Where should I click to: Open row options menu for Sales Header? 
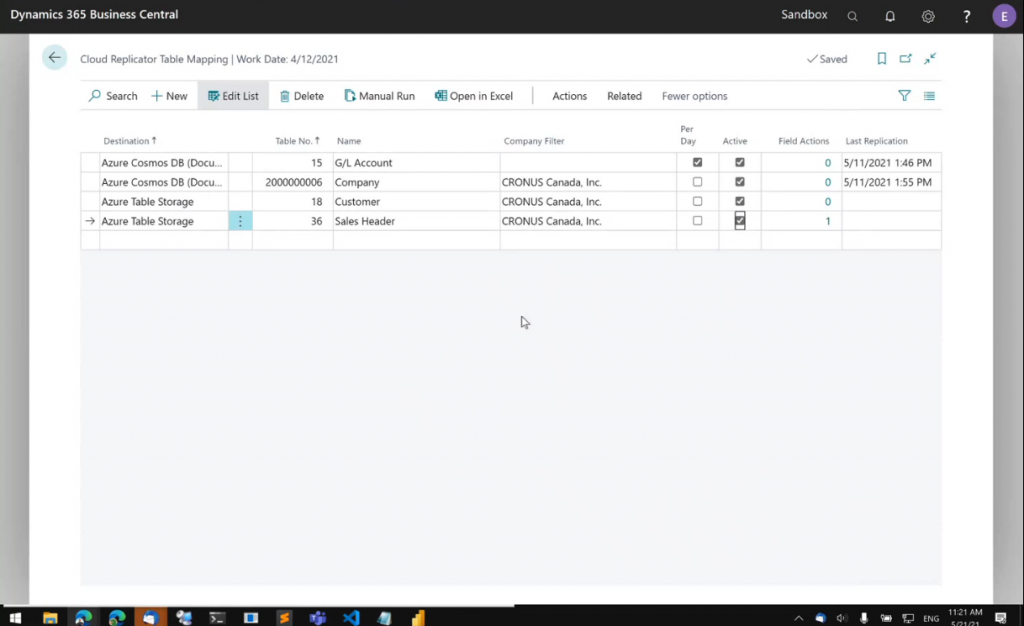[240, 221]
